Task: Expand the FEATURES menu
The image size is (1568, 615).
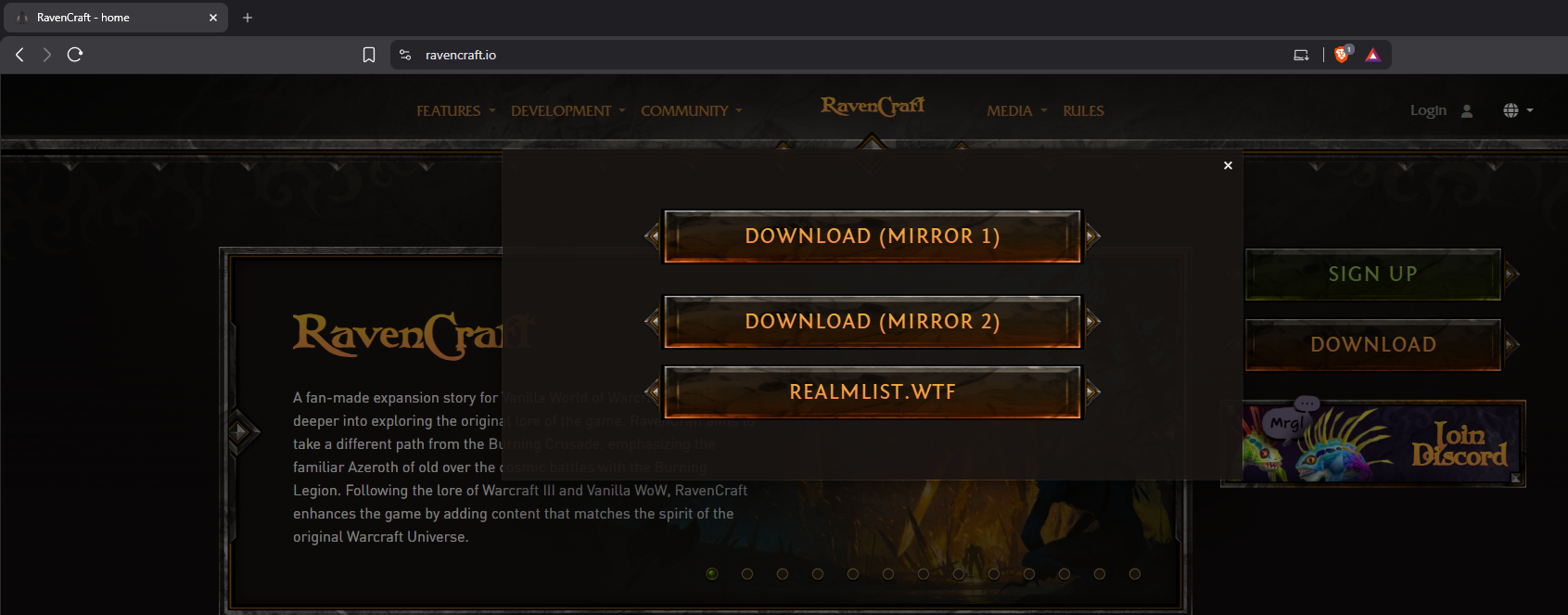Action: (456, 110)
